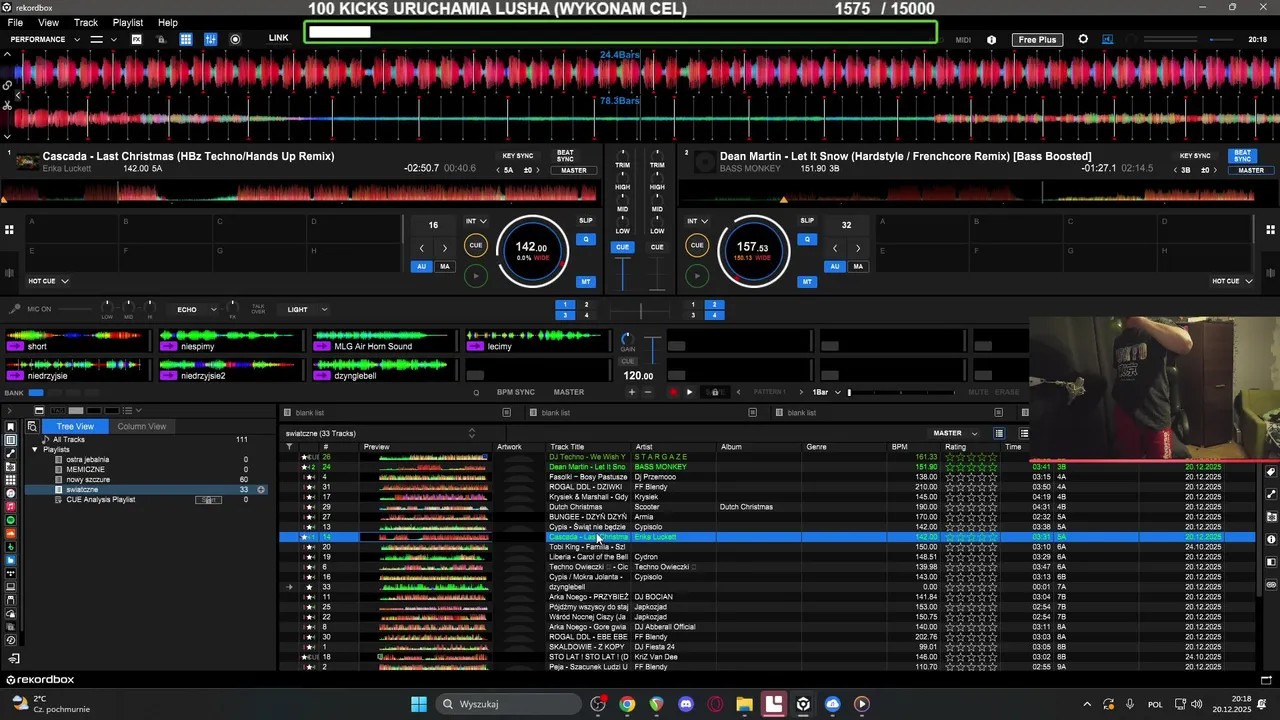Viewport: 1280px width, 720px height.
Task: Toggle MIC ON microphone icon
Action: [x=15, y=310]
